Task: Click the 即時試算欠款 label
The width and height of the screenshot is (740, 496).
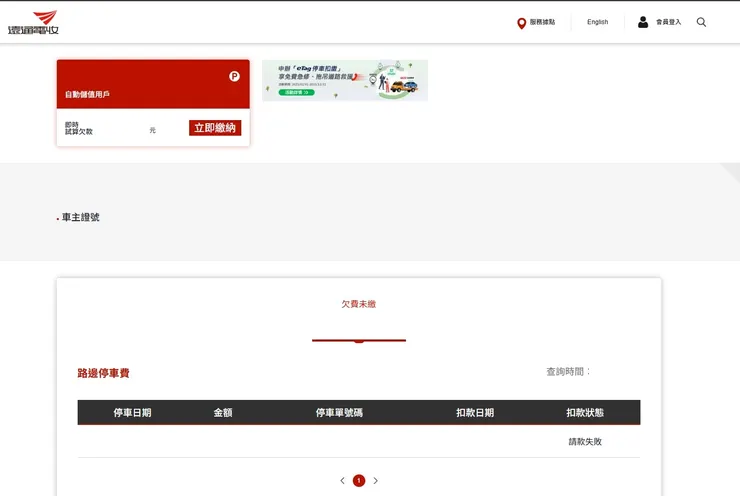Action: 79,128
